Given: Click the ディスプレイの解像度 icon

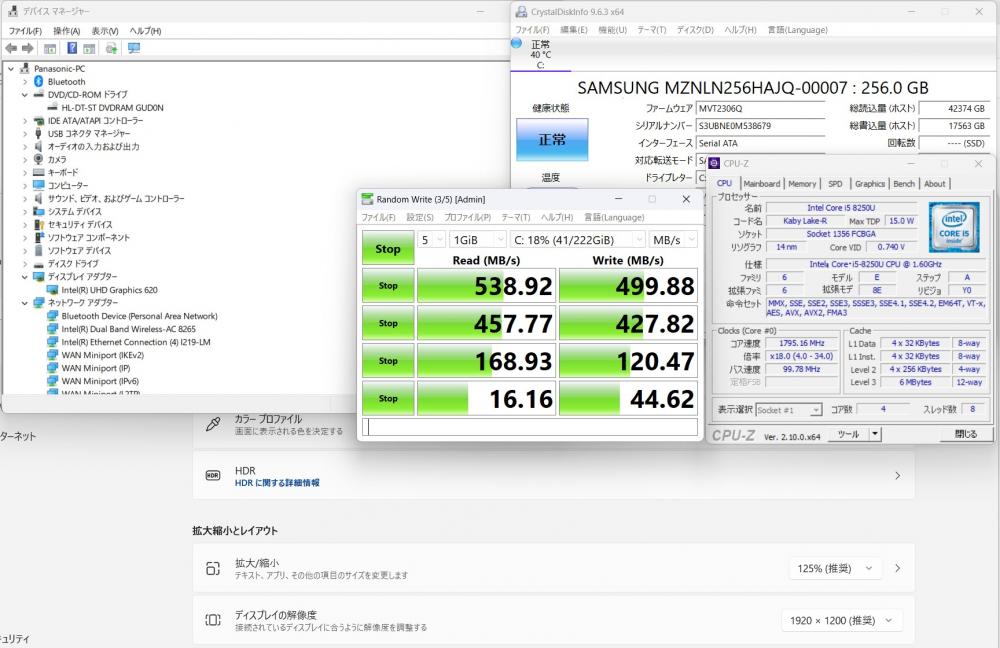Looking at the screenshot, I should click(x=213, y=620).
